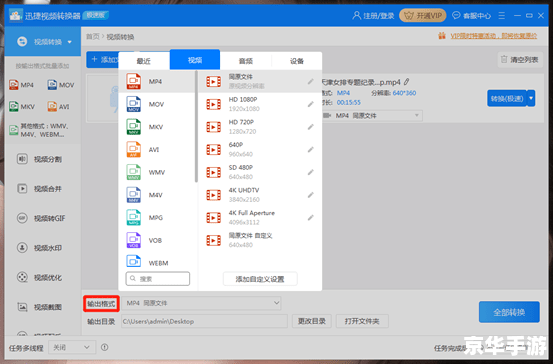The width and height of the screenshot is (553, 364).
Task: Click the 添加文件 button
Action: (x=103, y=60)
